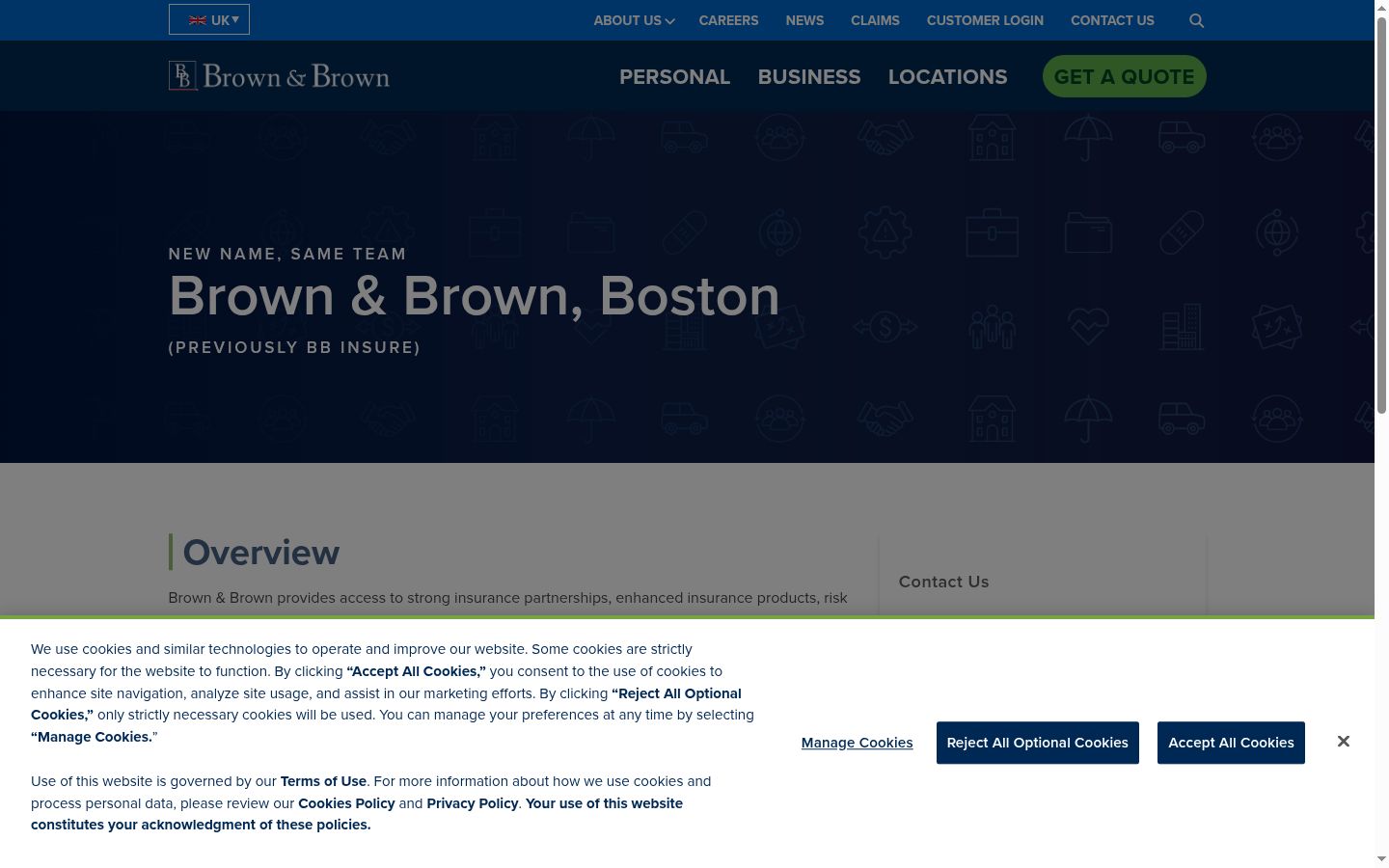The height and width of the screenshot is (868, 1389).
Task: Open the Cookies Policy link
Action: pos(346,803)
